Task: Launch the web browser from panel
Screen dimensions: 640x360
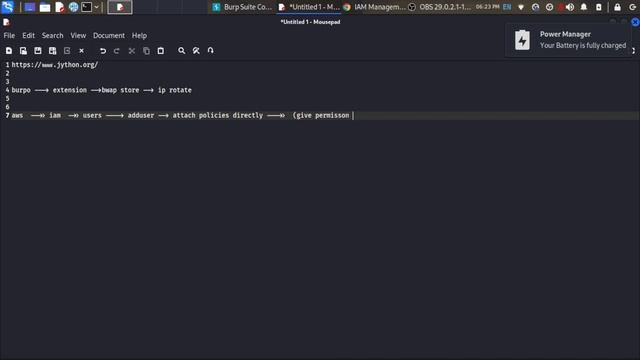Action: coord(73,7)
